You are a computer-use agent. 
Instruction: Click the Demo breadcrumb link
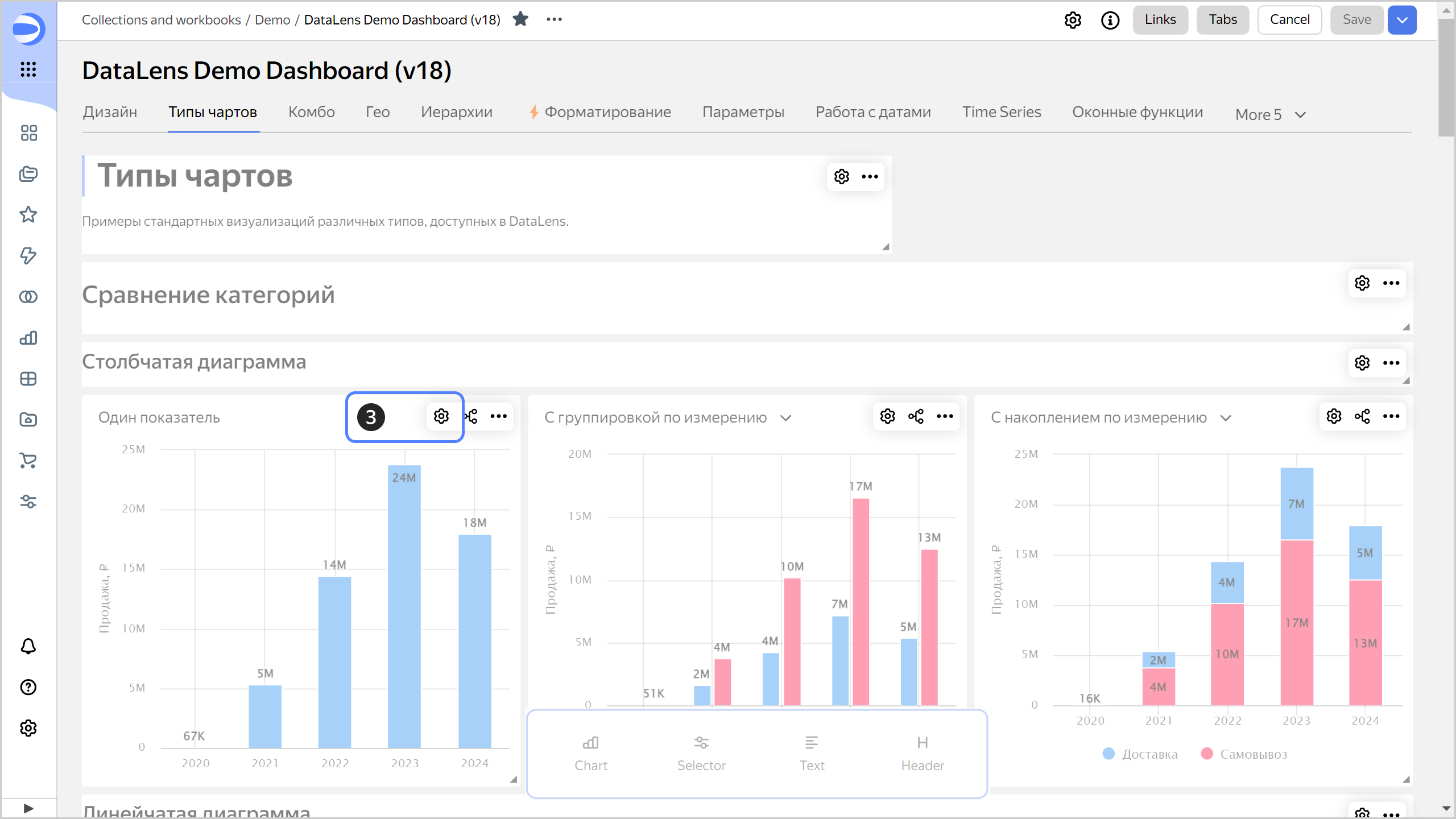coord(272,20)
